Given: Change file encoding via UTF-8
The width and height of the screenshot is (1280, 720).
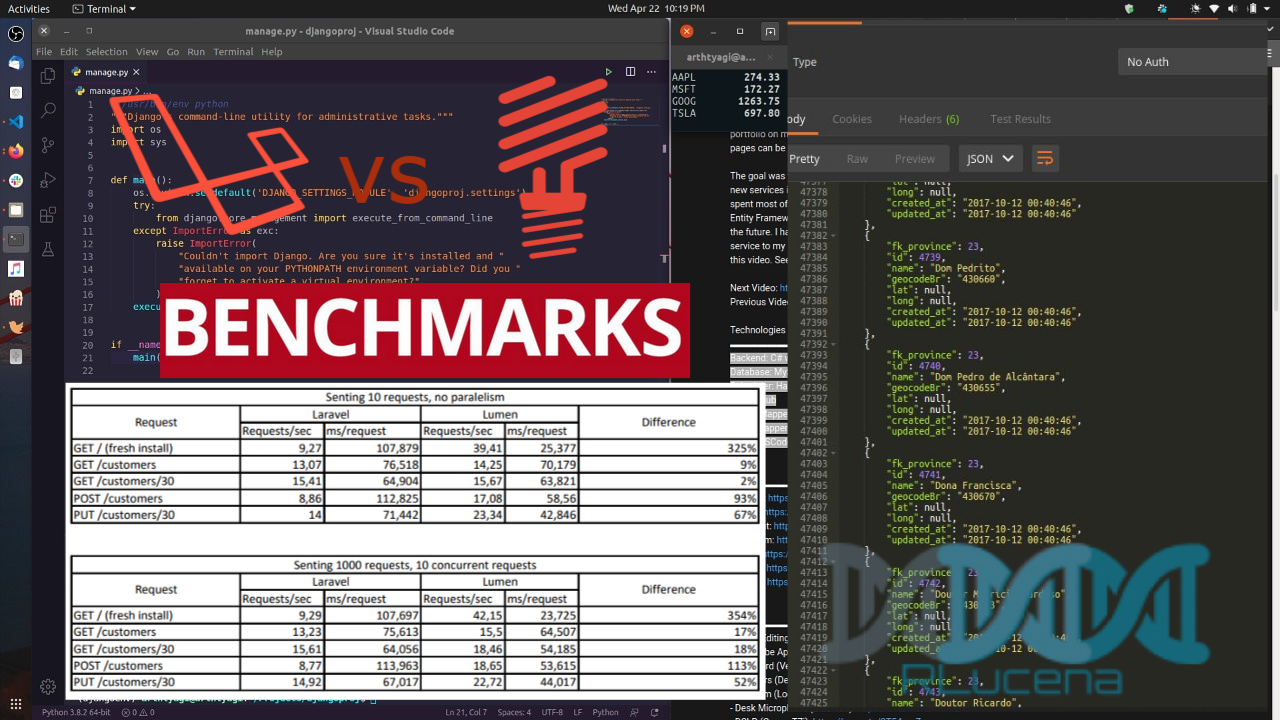Looking at the screenshot, I should coord(553,712).
